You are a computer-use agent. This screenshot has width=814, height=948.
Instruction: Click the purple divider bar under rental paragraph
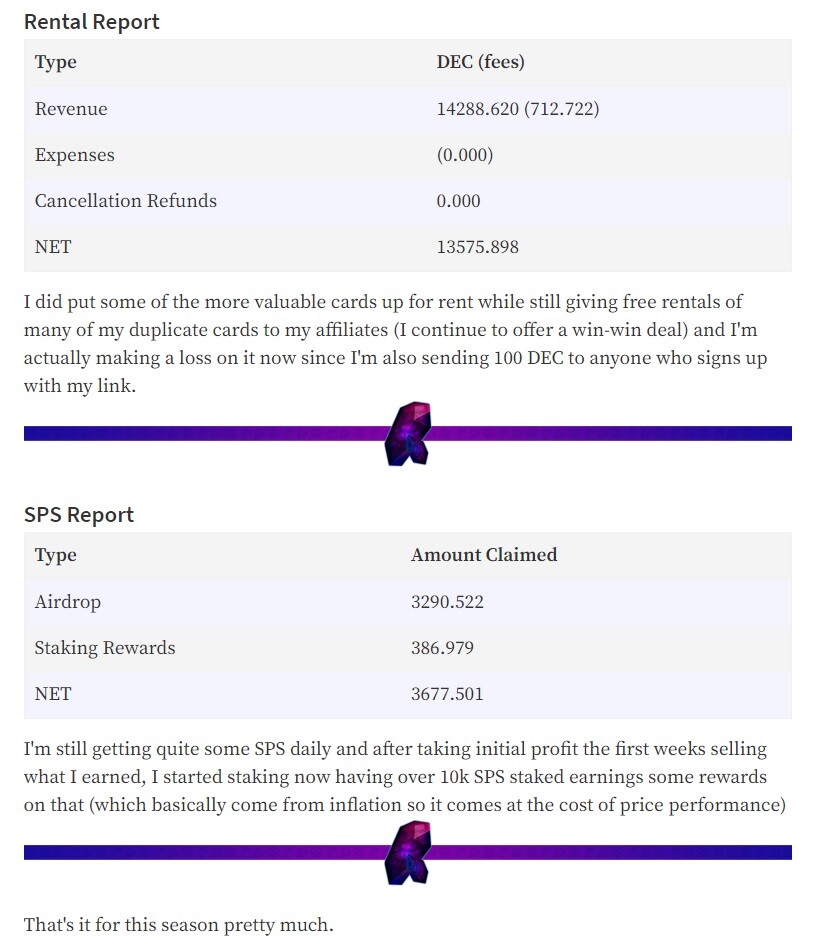click(x=408, y=433)
